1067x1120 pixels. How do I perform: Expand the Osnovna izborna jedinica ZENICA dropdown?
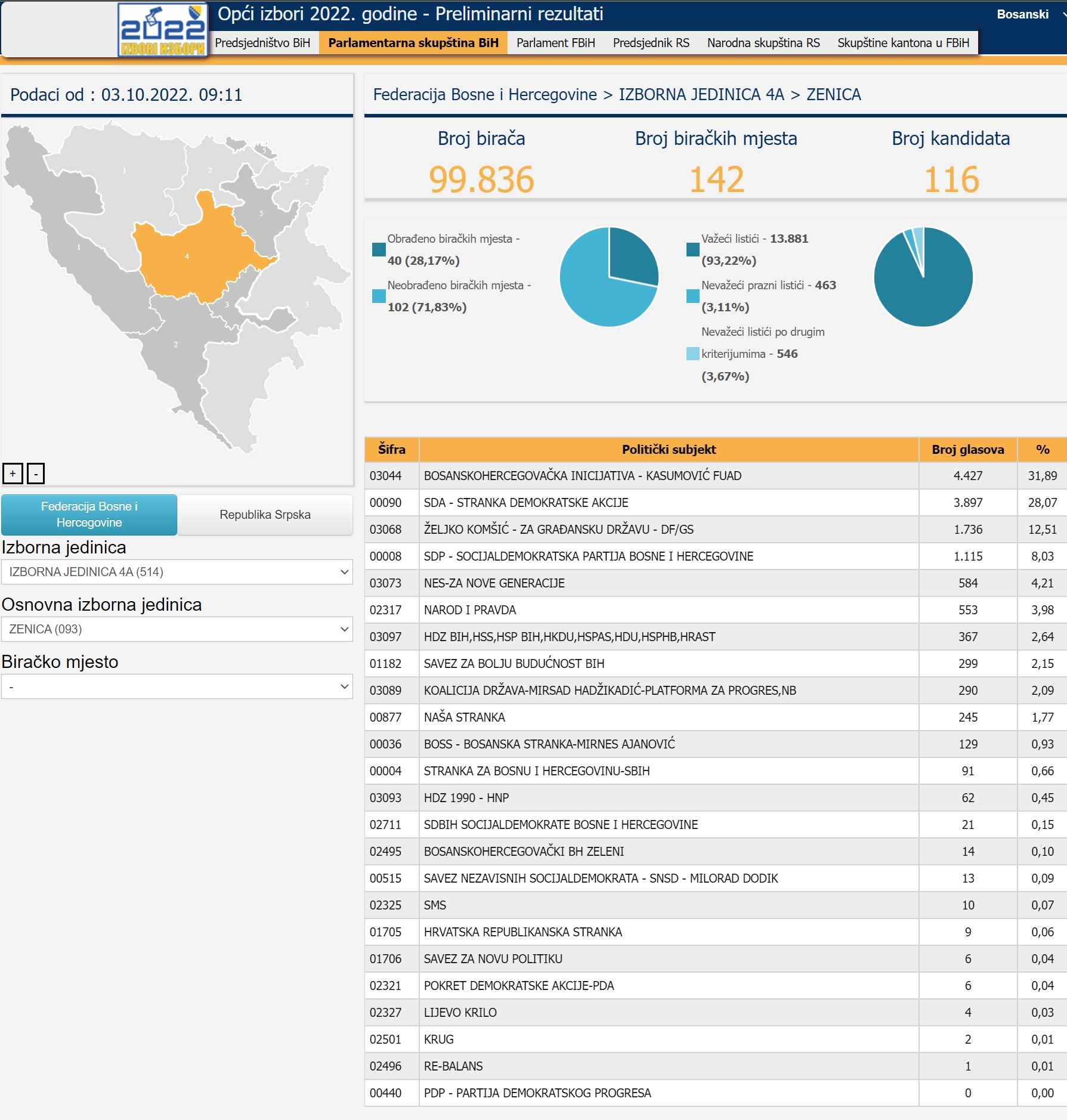point(177,629)
